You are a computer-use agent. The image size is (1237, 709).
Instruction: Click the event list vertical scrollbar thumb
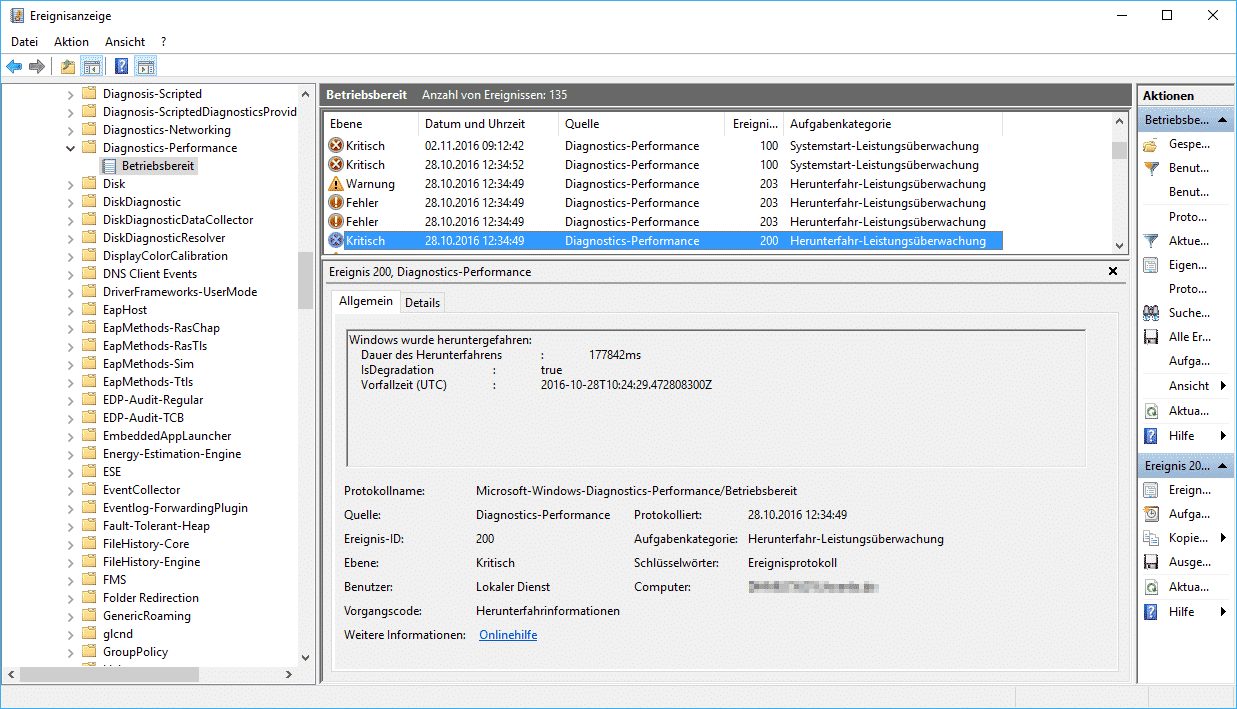(1119, 151)
